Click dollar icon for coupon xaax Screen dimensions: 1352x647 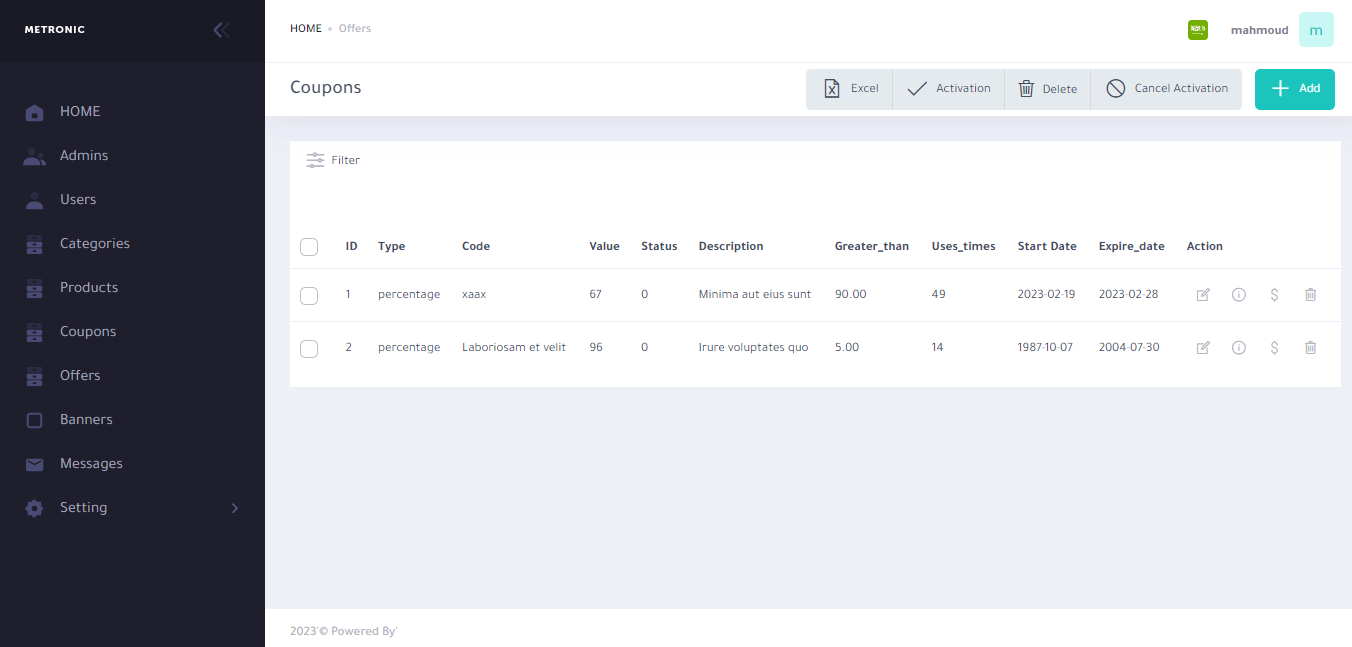tap(1274, 295)
